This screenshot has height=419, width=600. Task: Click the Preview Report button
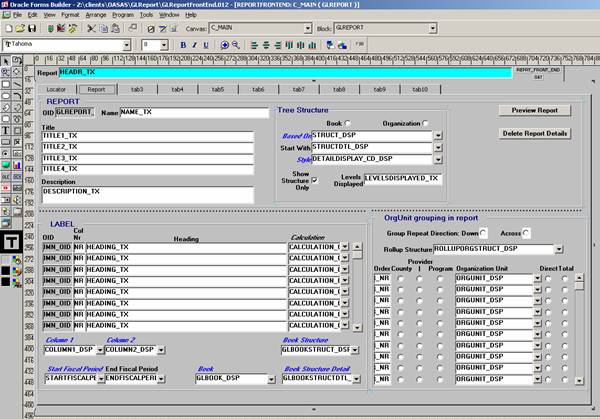(535, 110)
